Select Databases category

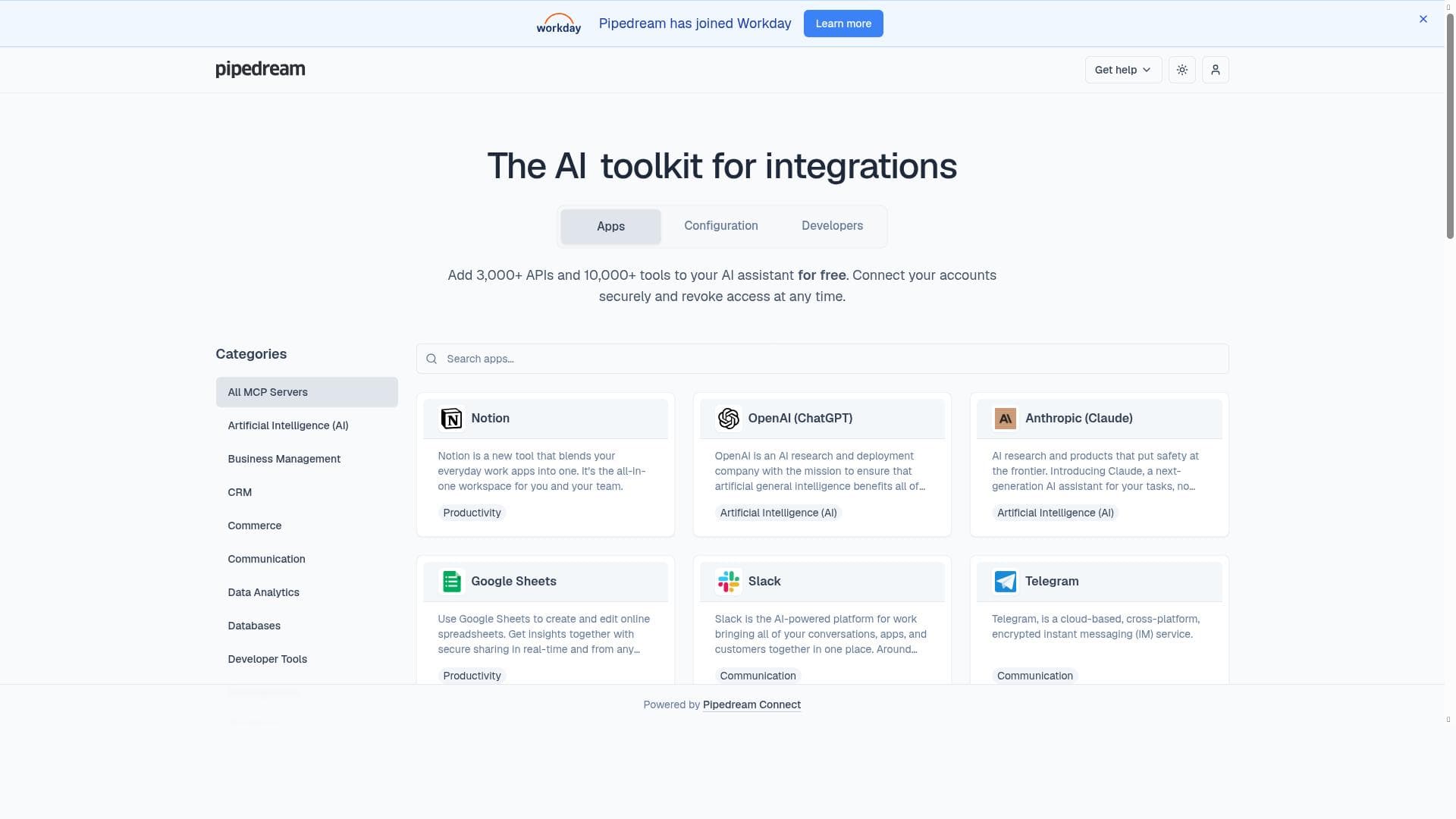306,626
